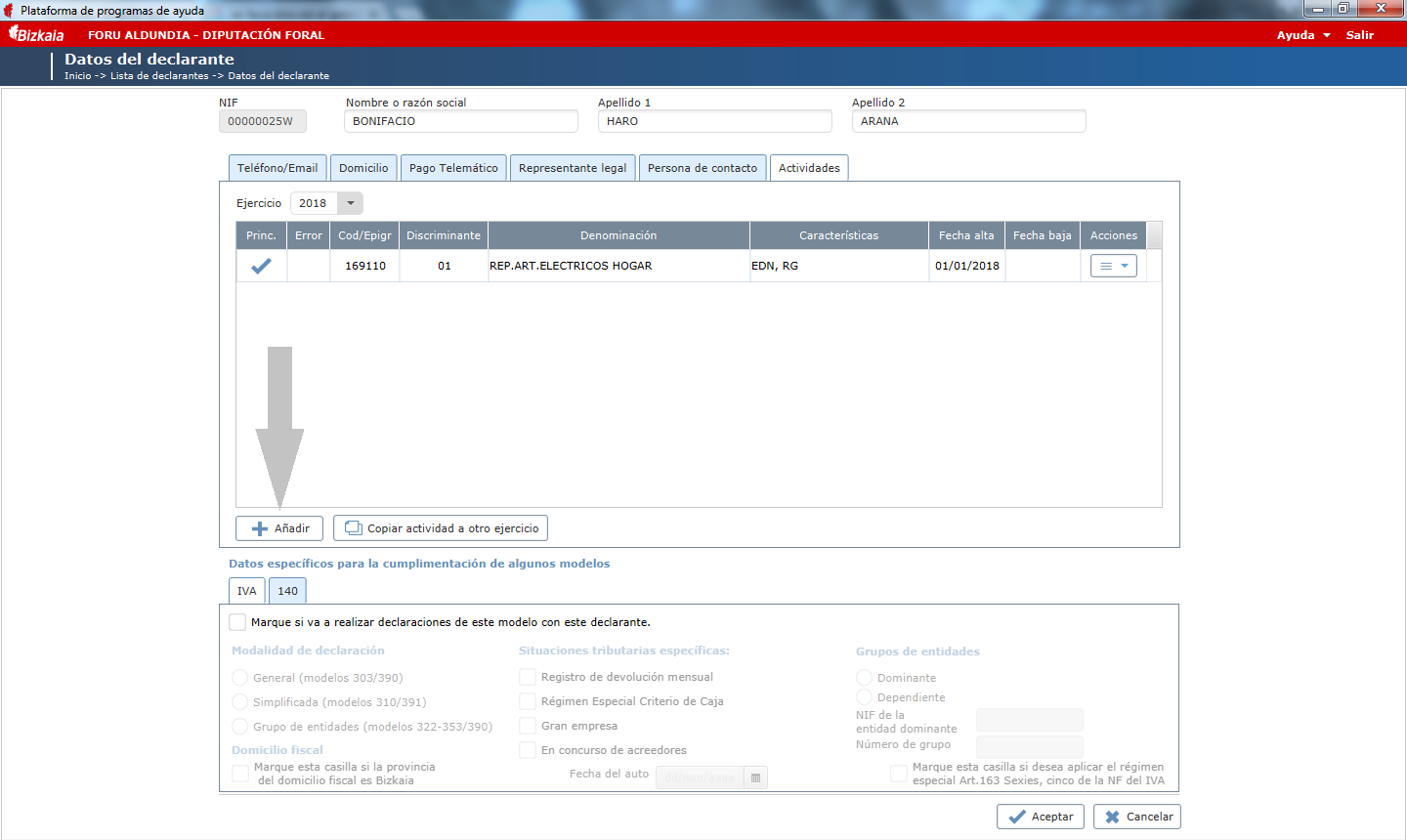
Task: Click the Añadir button
Action: pos(281,528)
